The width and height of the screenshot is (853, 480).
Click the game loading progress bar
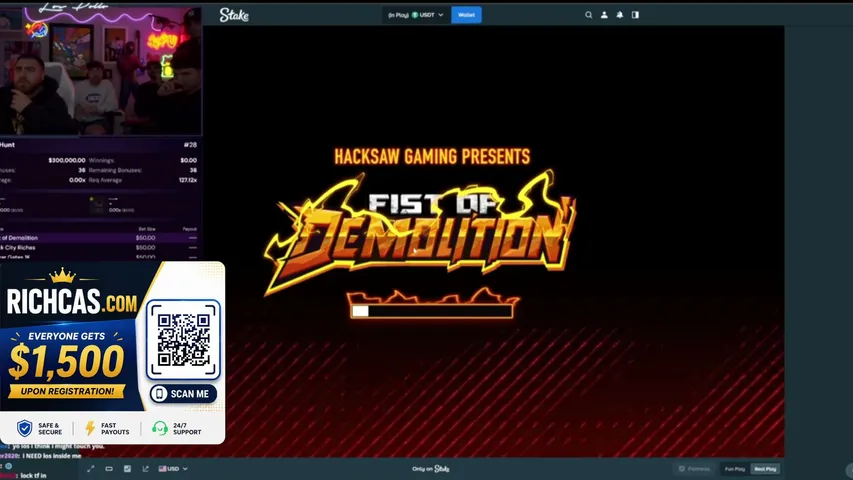click(431, 311)
